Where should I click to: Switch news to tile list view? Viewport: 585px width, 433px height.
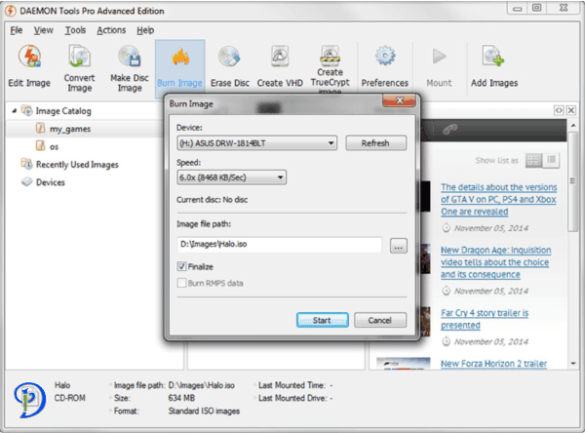pos(534,160)
